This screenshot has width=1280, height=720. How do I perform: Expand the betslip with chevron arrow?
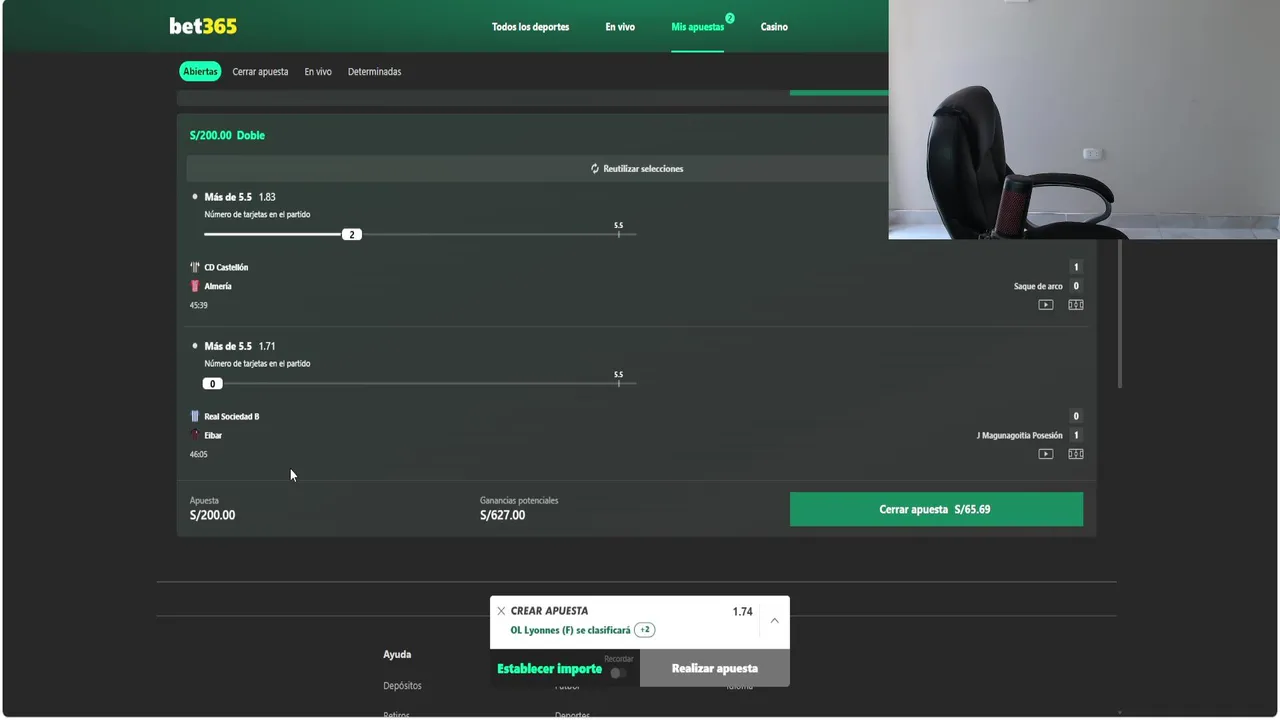[x=774, y=621]
